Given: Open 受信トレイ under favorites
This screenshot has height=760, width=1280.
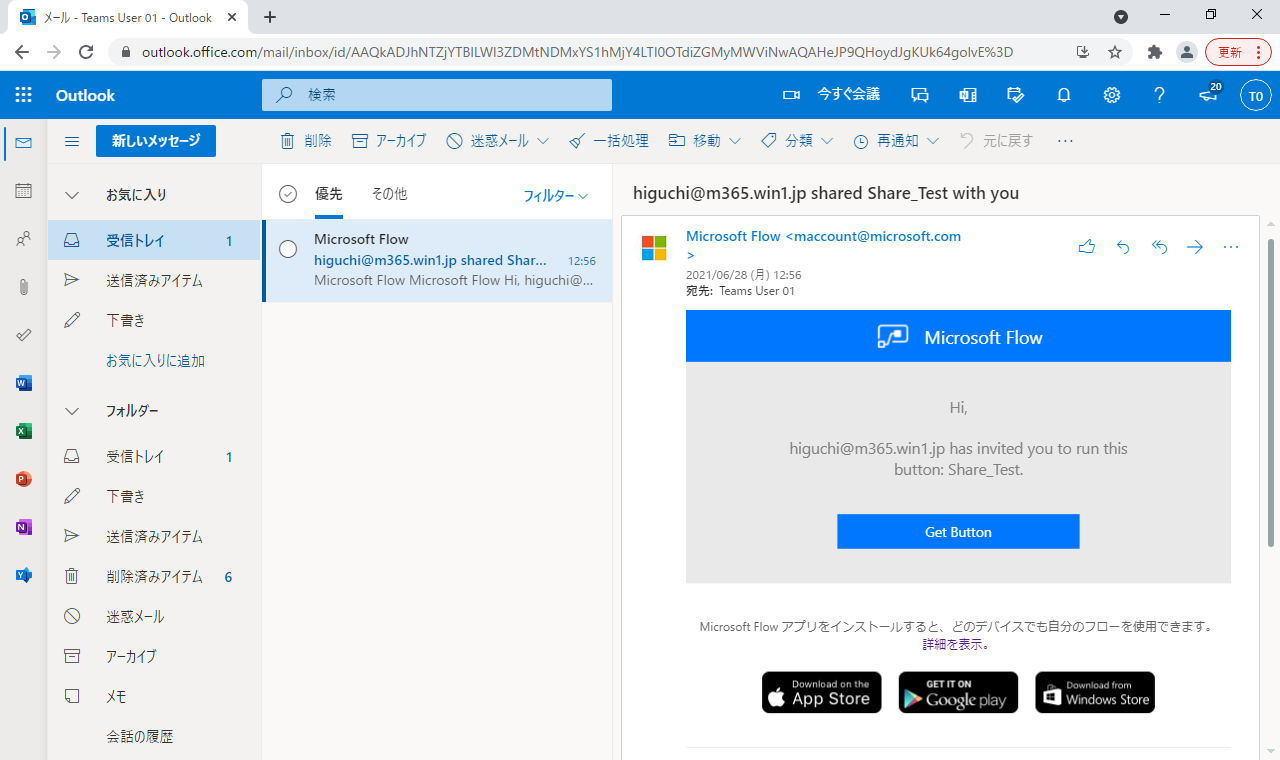Looking at the screenshot, I should [154, 241].
